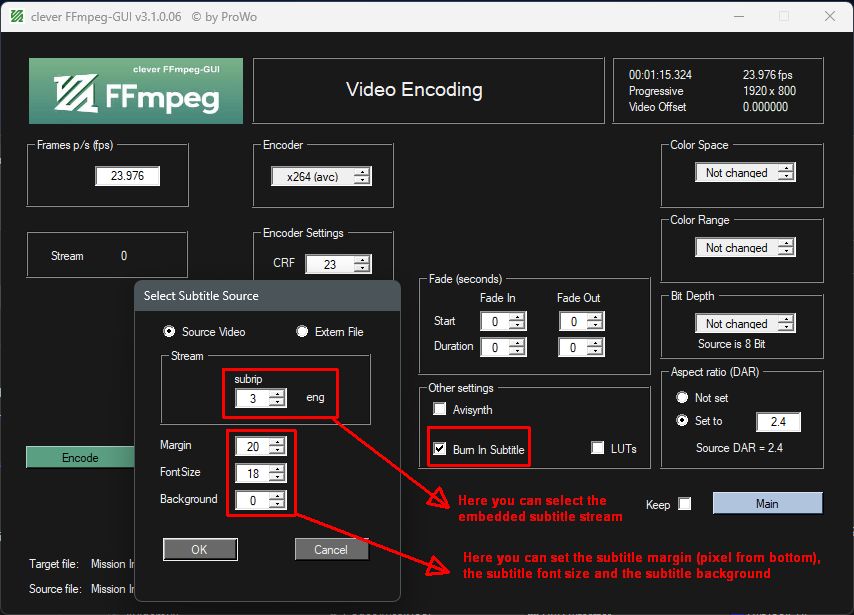
Task: Open the Color Range Not changed selector
Action: pyautogui.click(x=745, y=248)
